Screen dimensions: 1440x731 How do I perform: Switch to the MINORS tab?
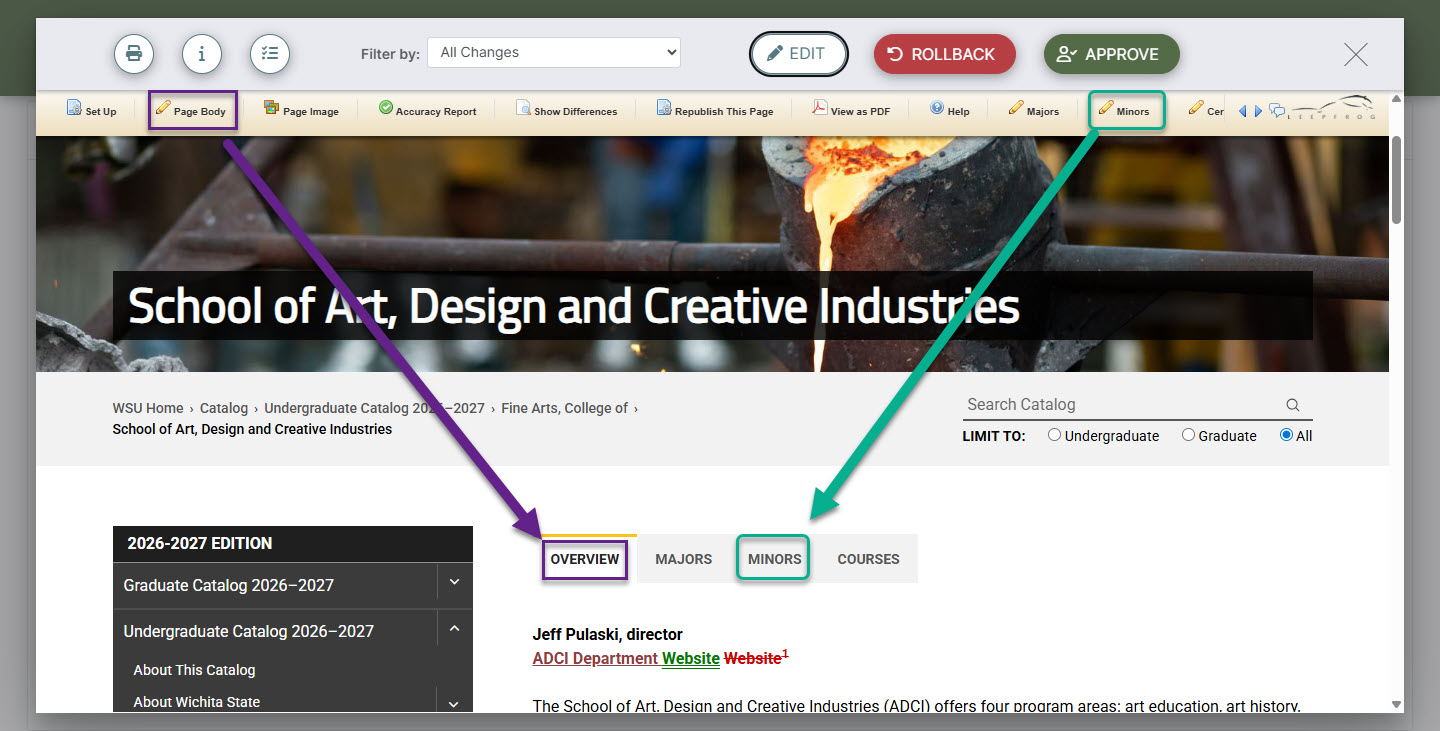(775, 559)
